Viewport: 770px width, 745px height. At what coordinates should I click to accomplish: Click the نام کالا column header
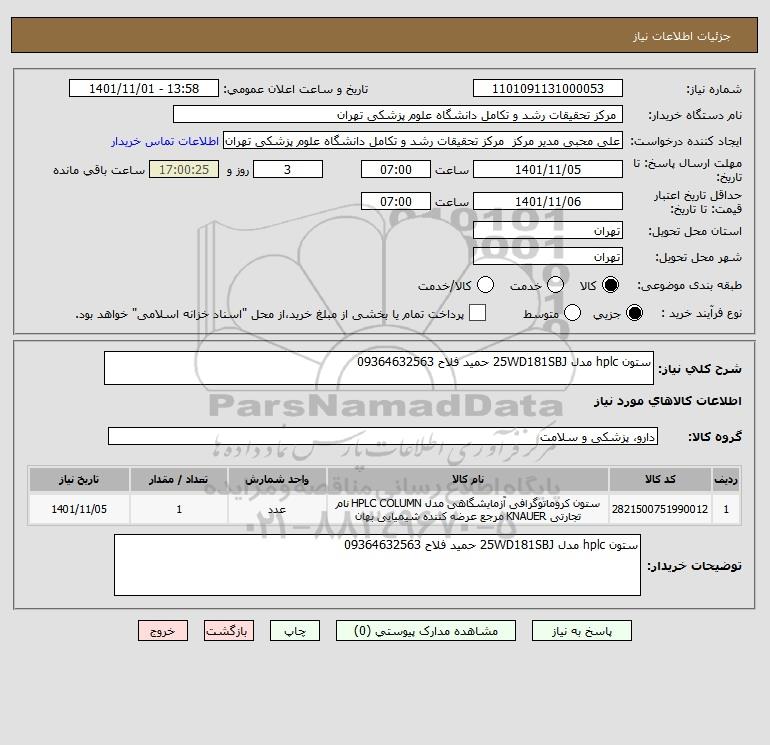point(468,479)
